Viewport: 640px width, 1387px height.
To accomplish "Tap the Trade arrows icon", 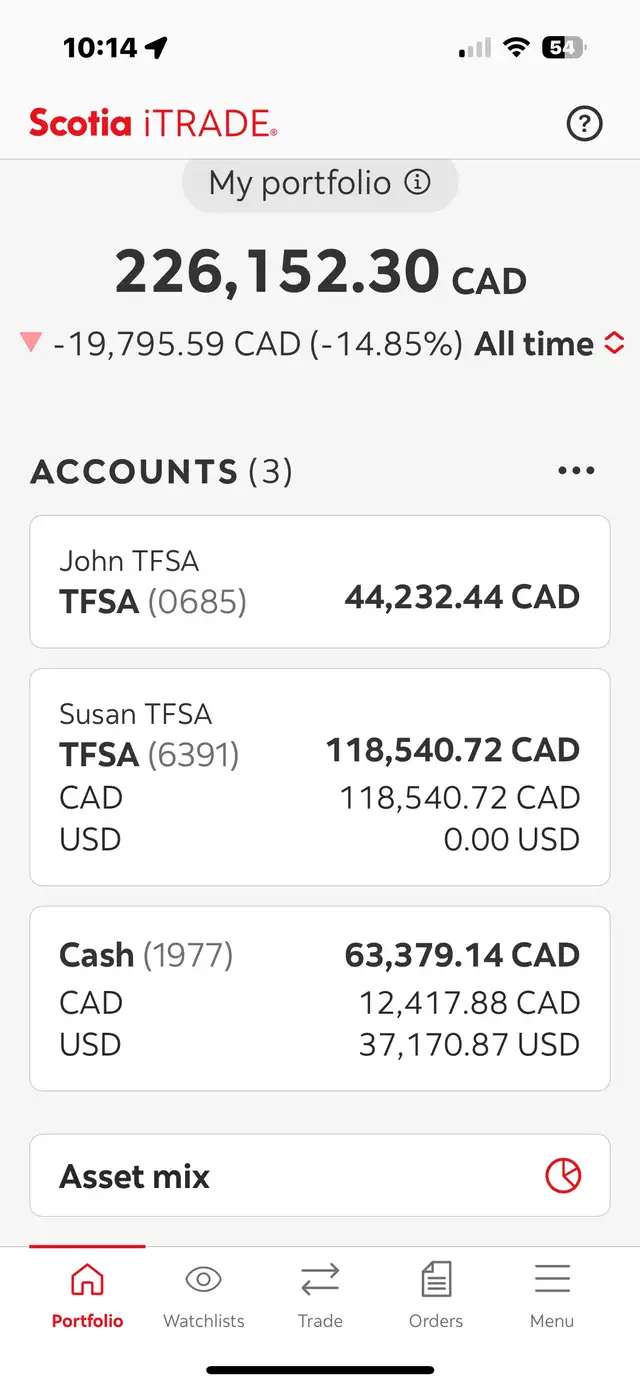I will [x=320, y=1279].
